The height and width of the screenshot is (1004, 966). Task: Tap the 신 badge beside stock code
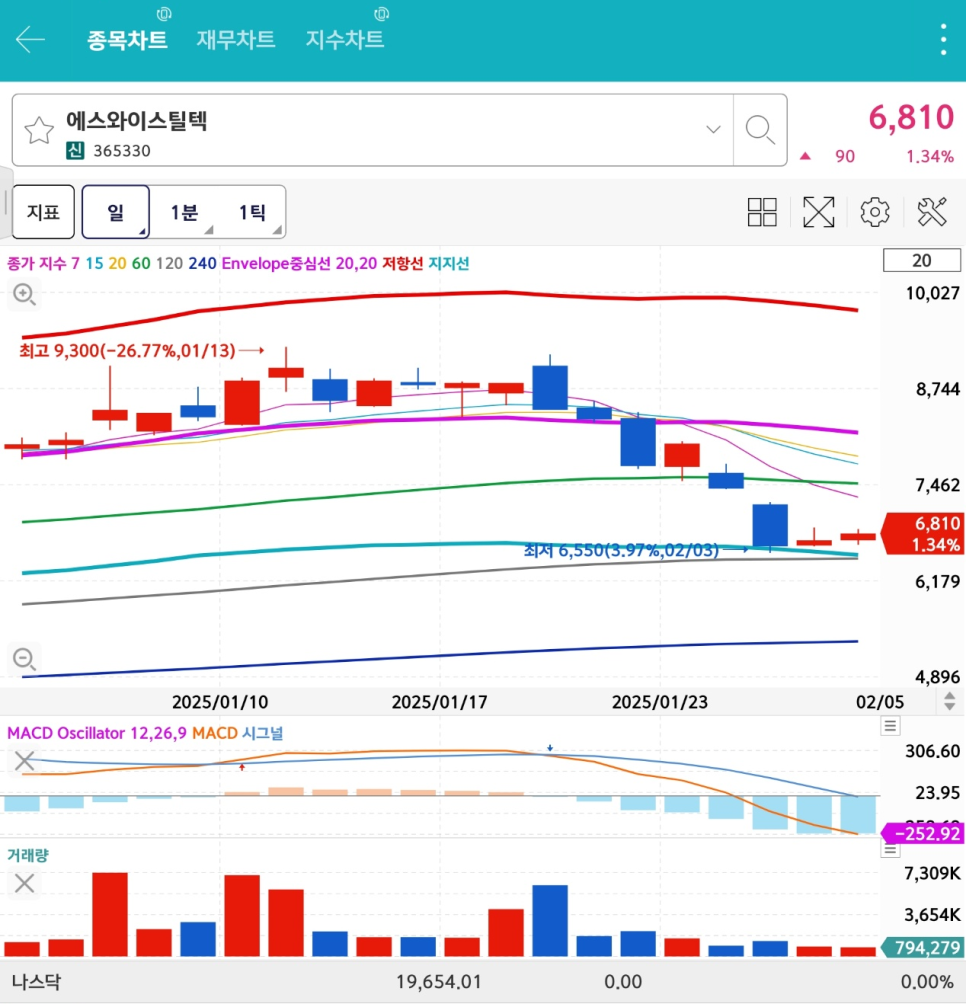[x=75, y=151]
